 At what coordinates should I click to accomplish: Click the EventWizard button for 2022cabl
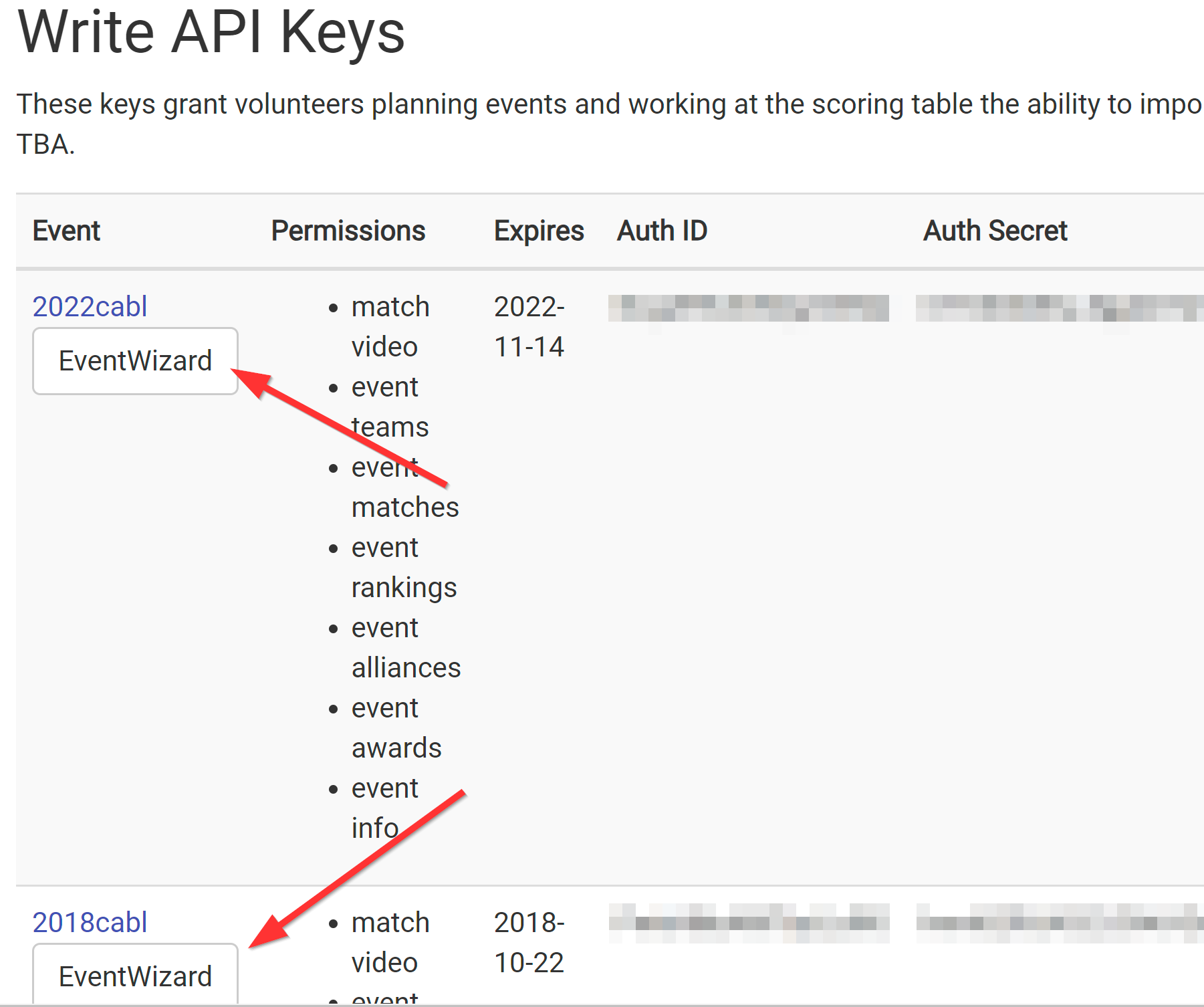tap(134, 360)
